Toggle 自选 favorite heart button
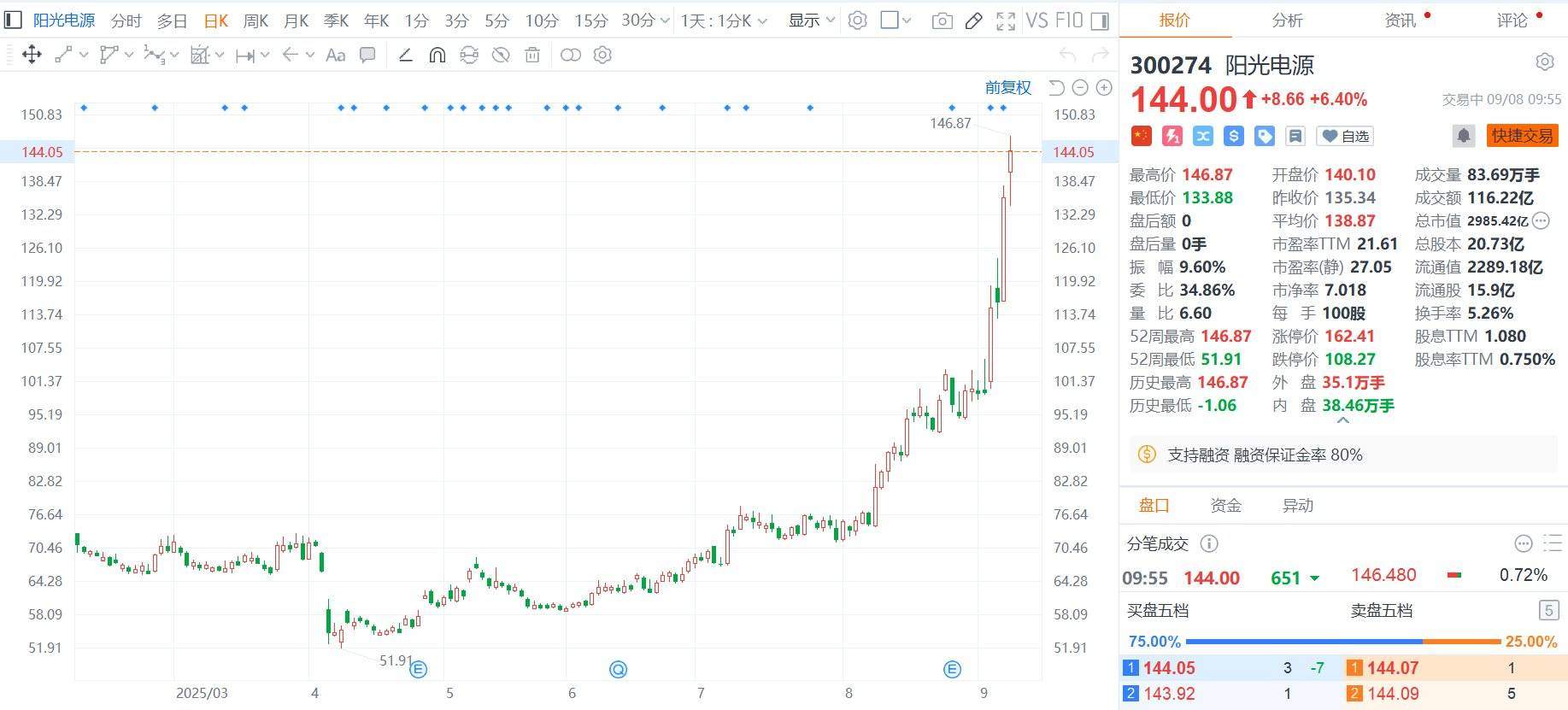1568x710 pixels. [x=1345, y=136]
